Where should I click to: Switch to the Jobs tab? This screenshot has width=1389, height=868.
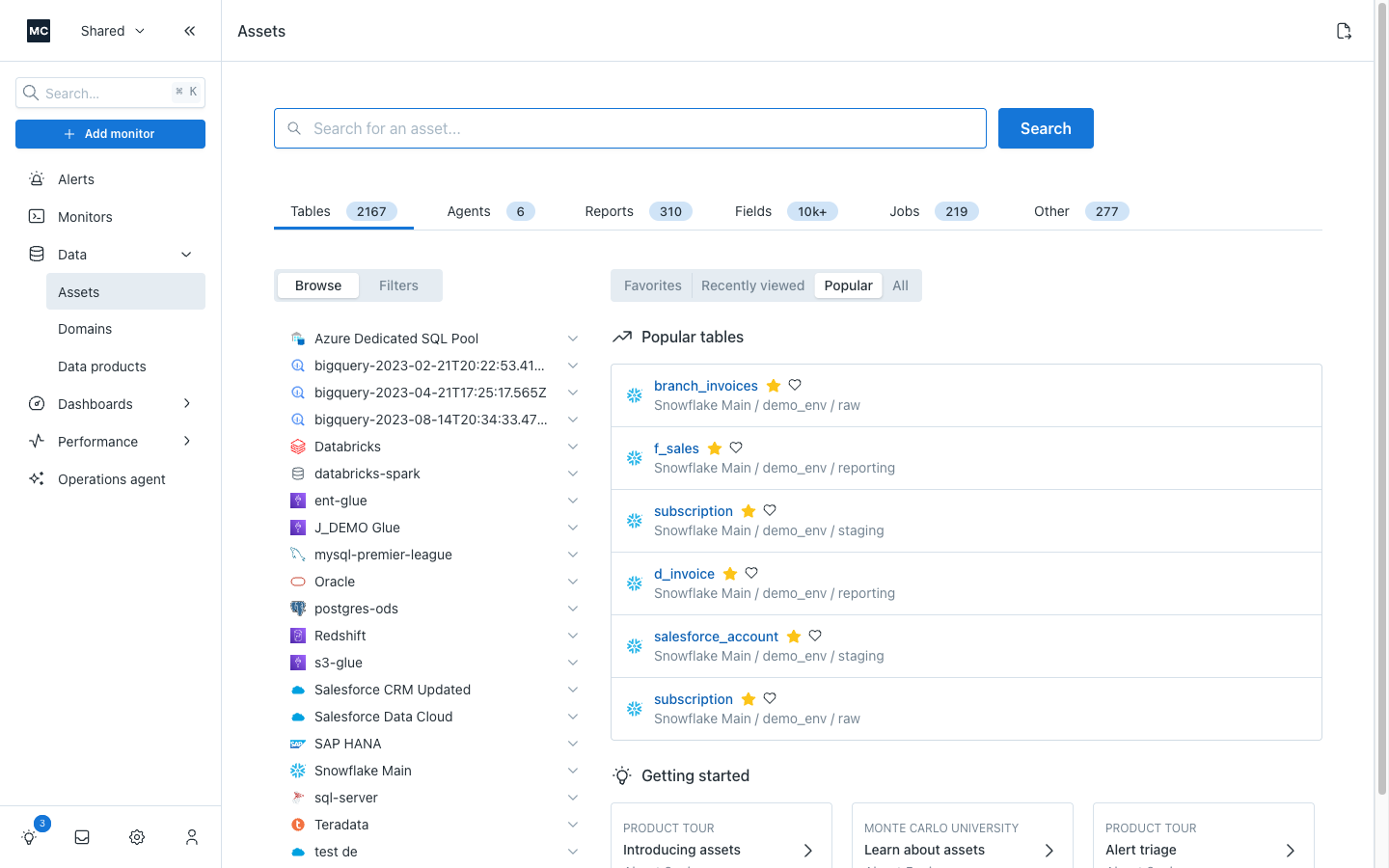pos(904,210)
